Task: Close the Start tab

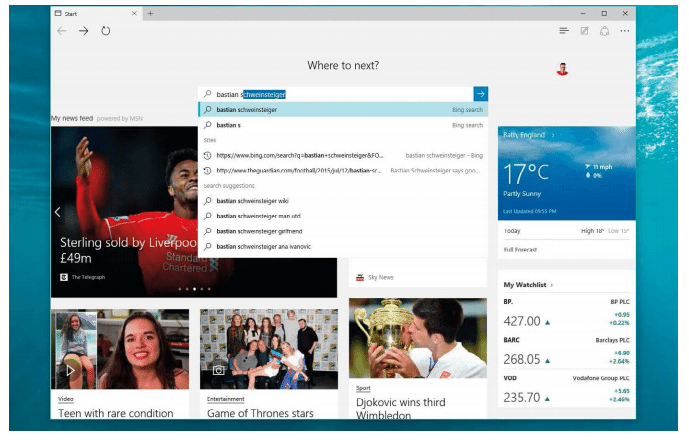Action: (134, 14)
